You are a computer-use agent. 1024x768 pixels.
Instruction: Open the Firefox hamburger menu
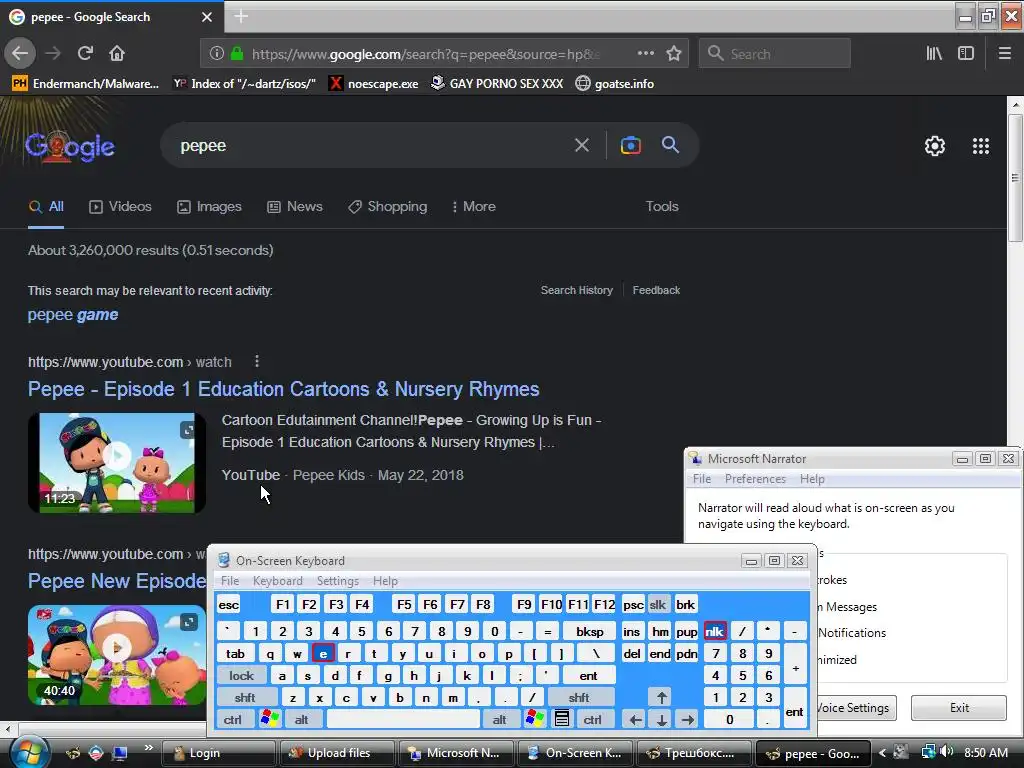tap(1004, 54)
